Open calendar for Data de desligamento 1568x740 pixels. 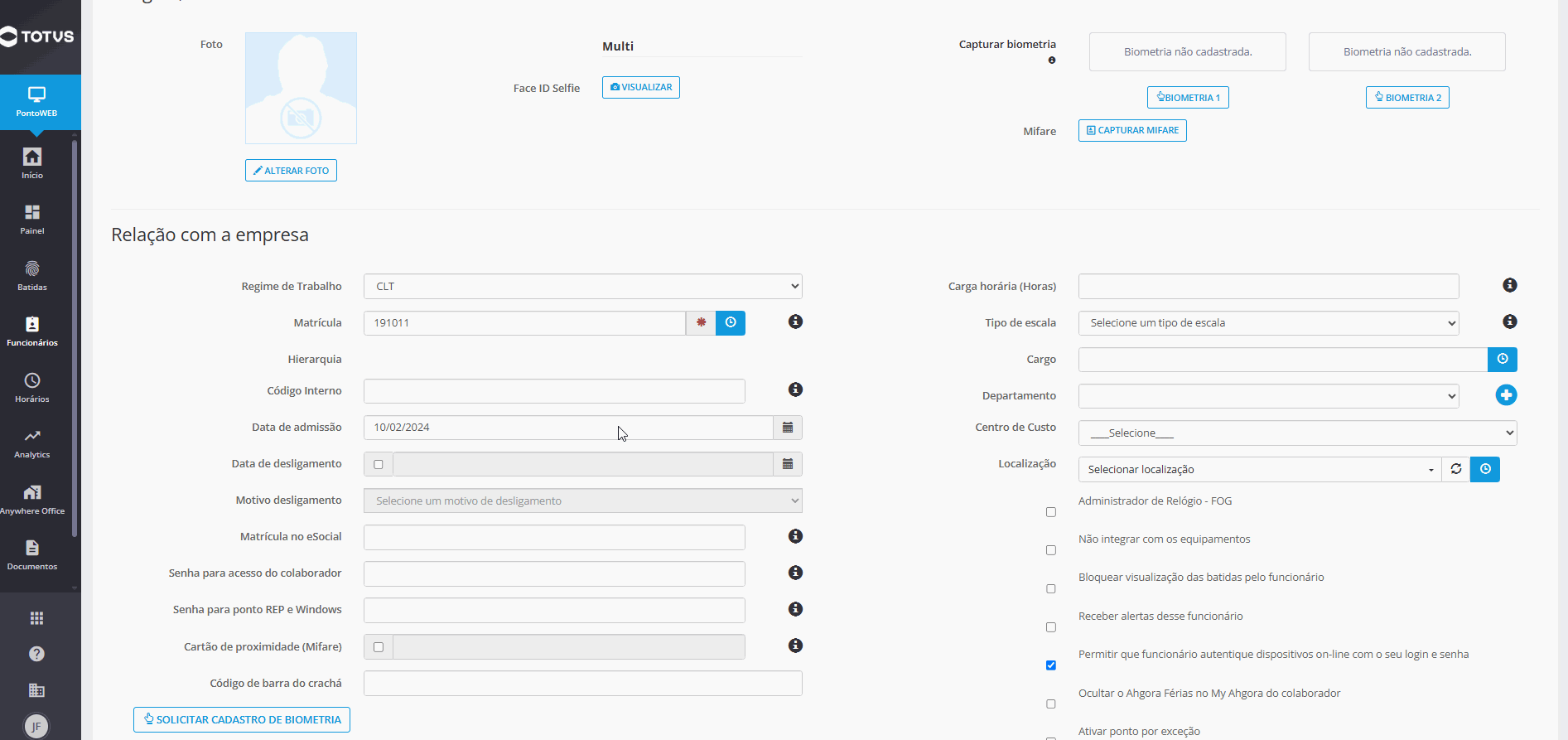(x=788, y=464)
